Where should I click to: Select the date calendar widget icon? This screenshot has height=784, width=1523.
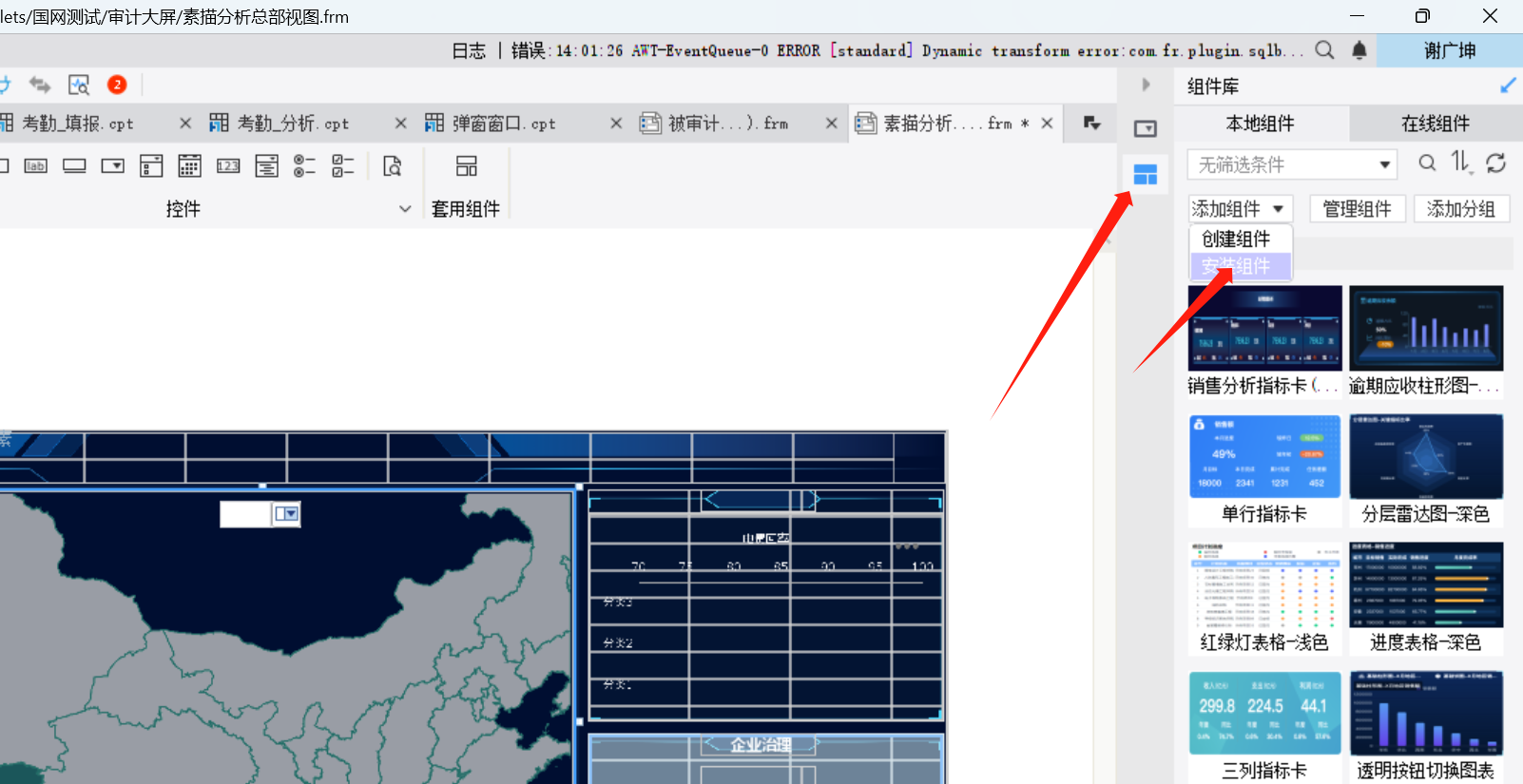[189, 166]
